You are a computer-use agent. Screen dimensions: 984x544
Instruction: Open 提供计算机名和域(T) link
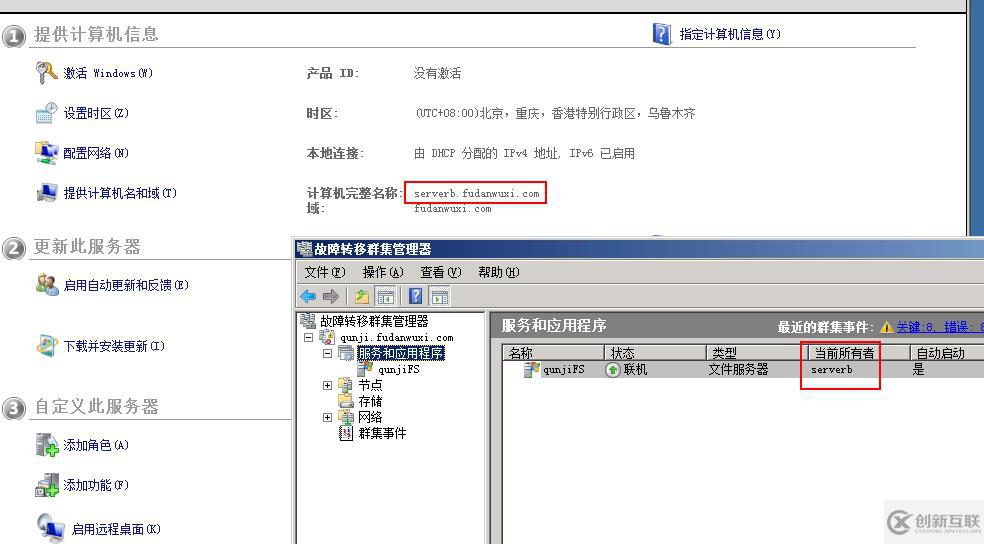pos(120,193)
